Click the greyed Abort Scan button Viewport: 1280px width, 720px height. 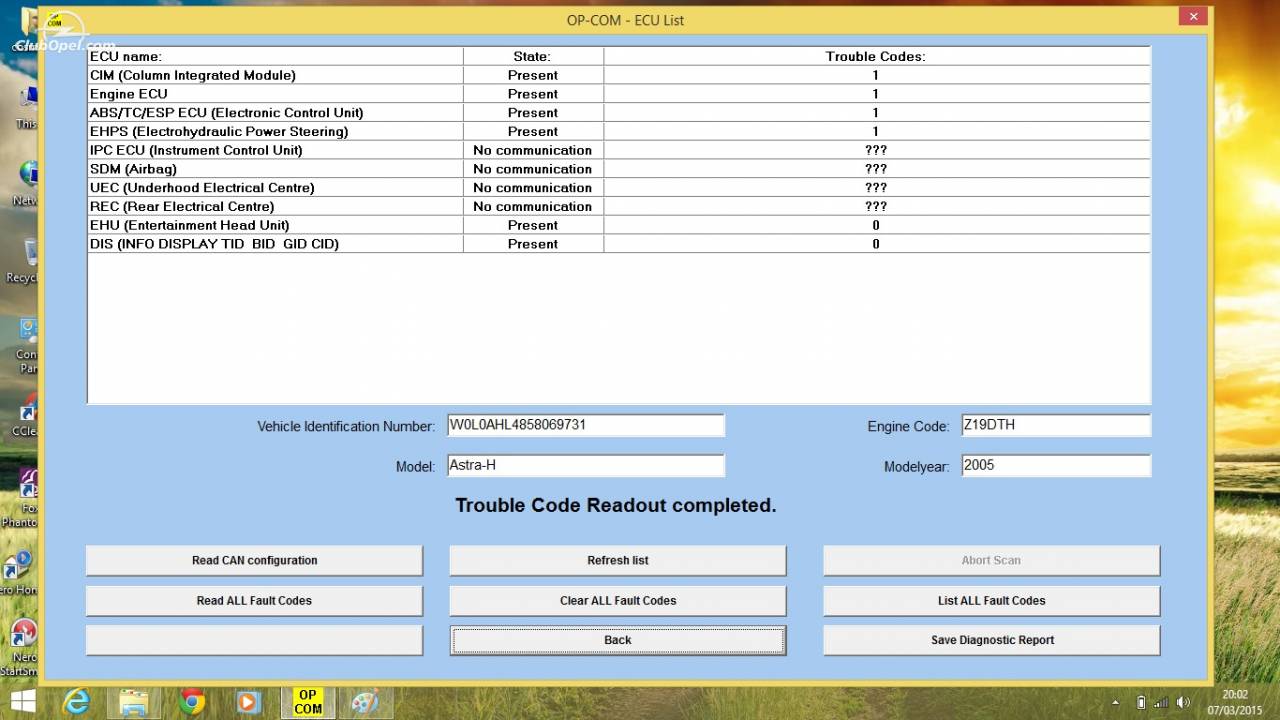click(991, 560)
